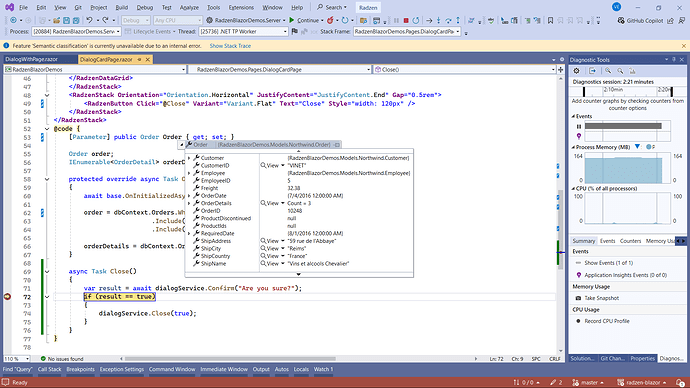Open the Debug menu

pyautogui.click(x=145, y=7)
